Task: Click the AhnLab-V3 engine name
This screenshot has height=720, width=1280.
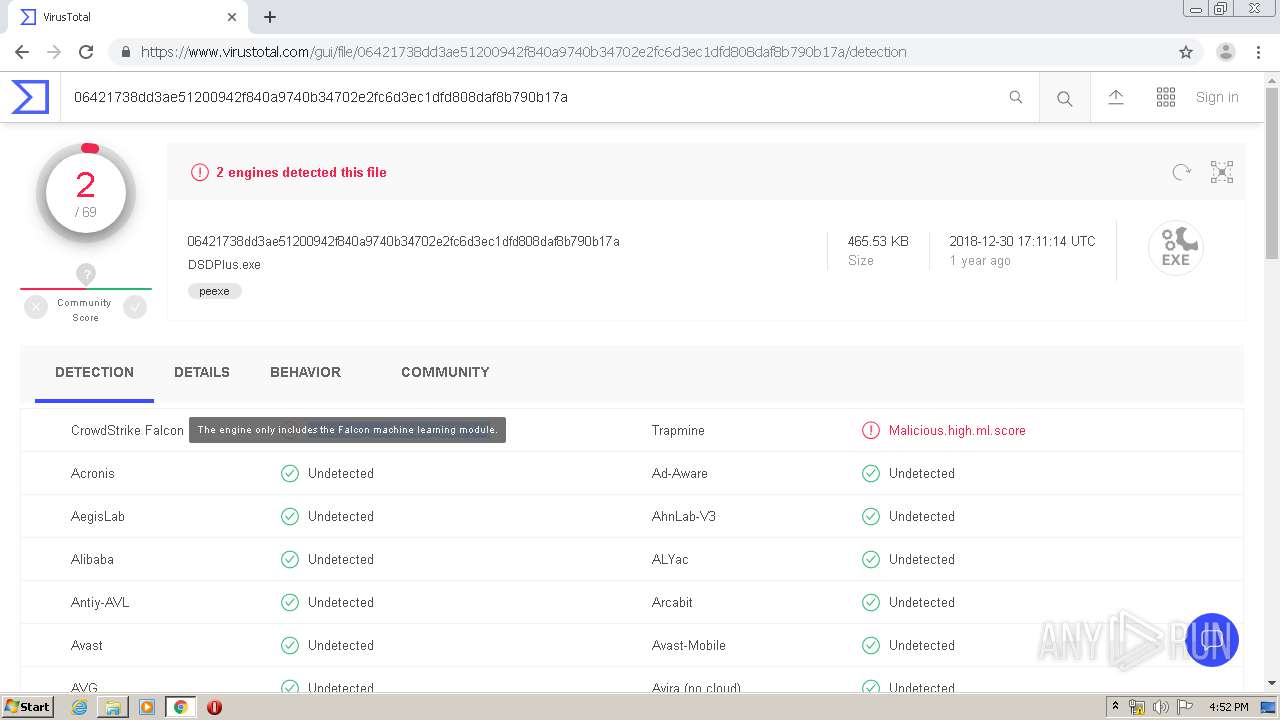Action: (x=684, y=516)
